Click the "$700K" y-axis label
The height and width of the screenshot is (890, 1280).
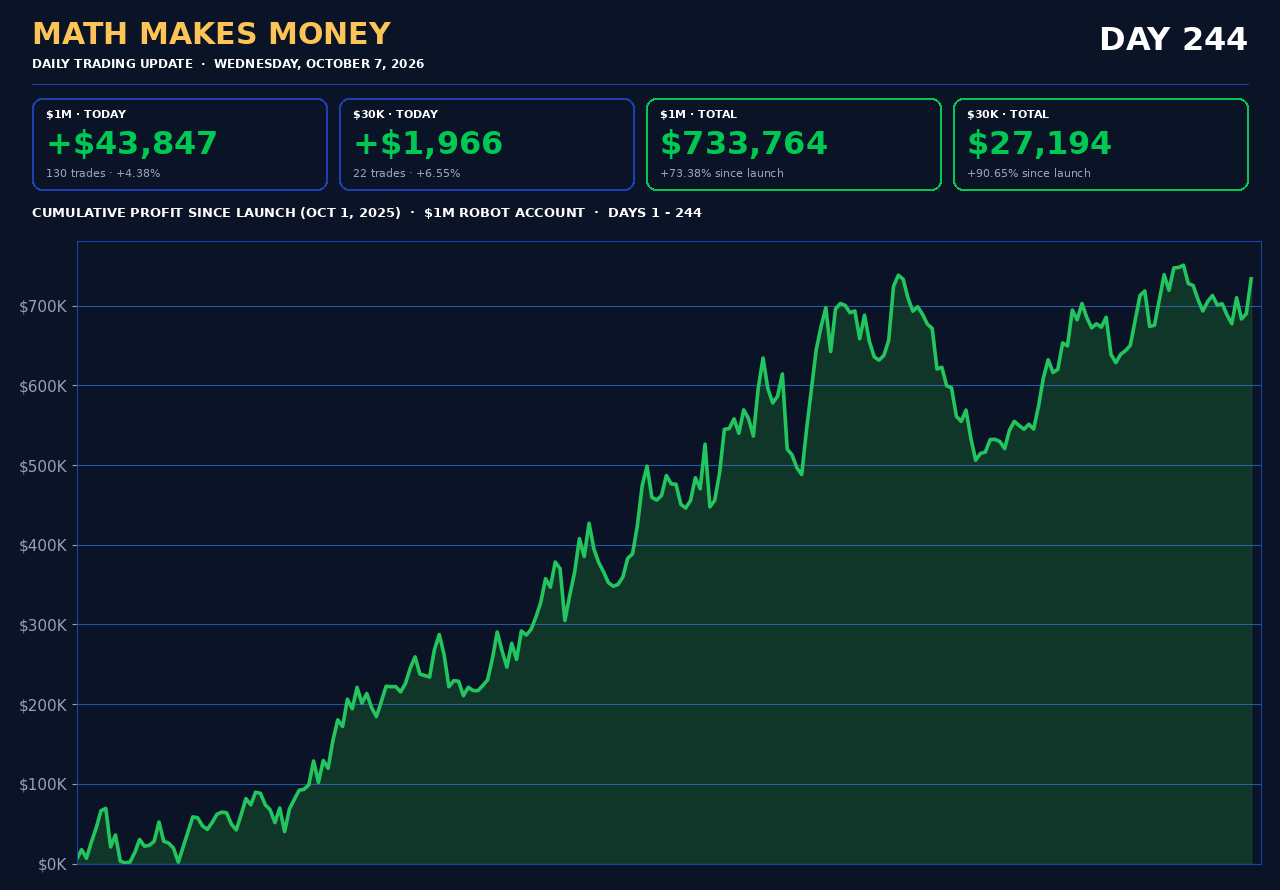(x=43, y=306)
